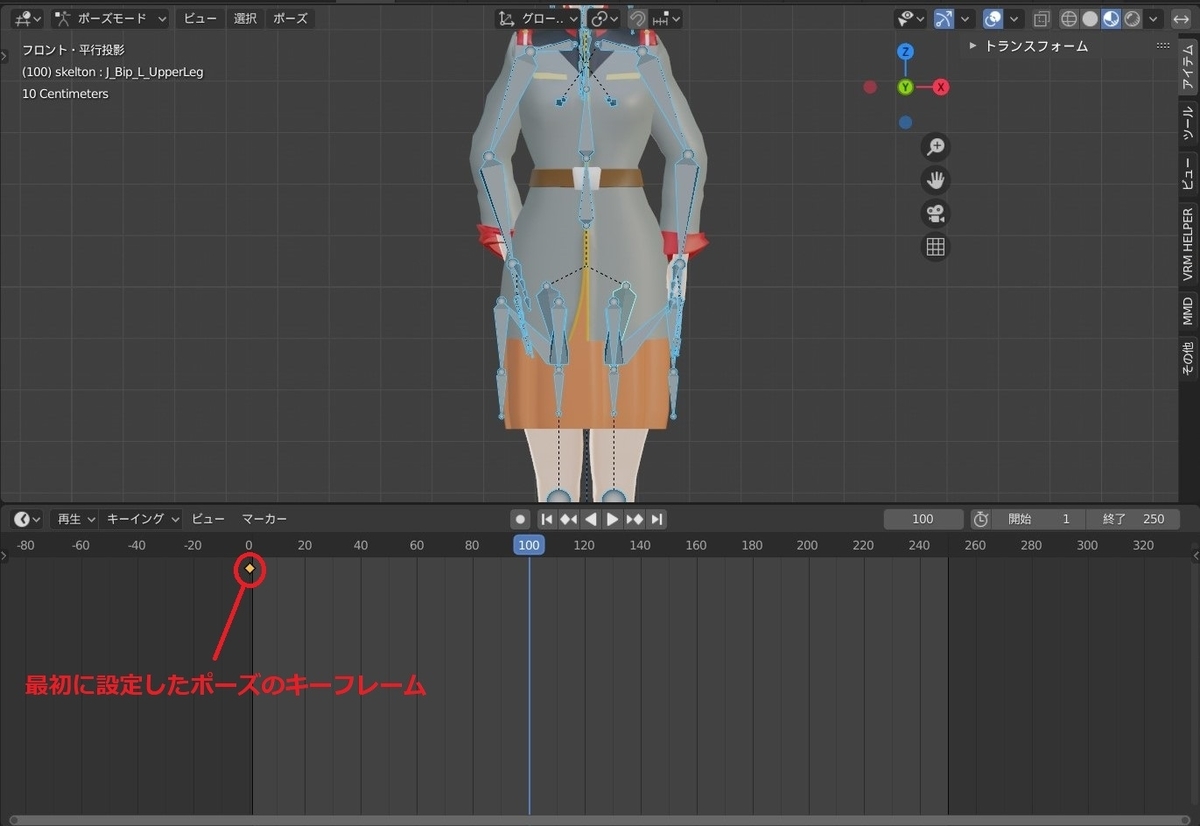This screenshot has height=826, width=1200.
Task: Click the double-arrow icon at header right end
Action: [1181, 18]
